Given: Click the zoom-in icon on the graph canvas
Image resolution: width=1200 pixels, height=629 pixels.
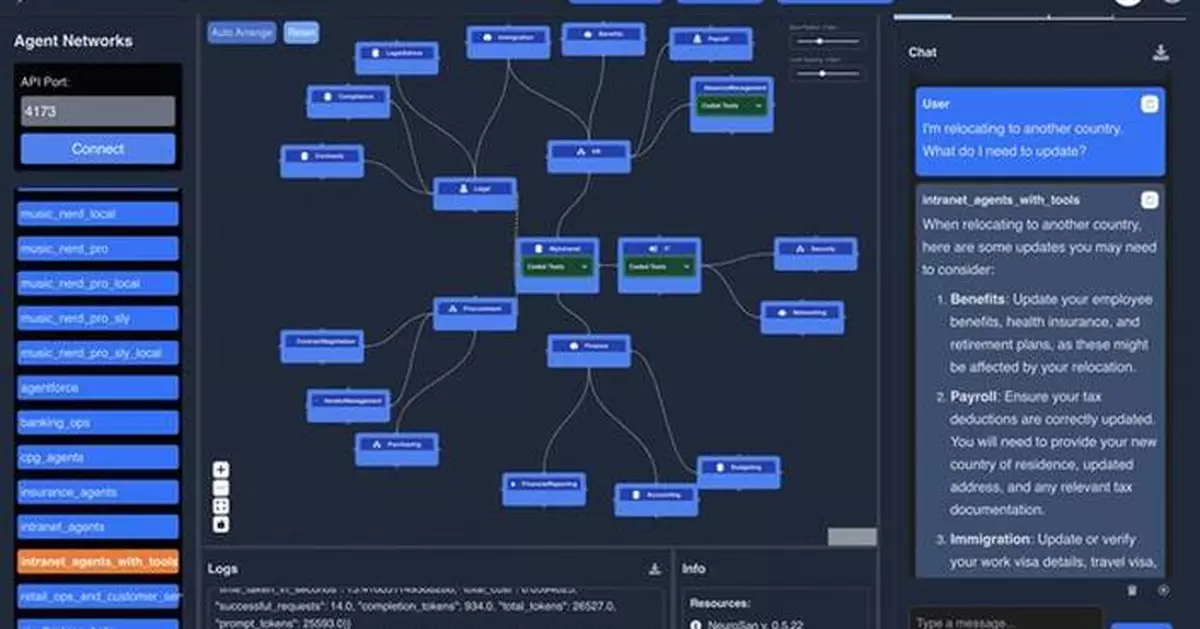Looking at the screenshot, I should point(222,470).
